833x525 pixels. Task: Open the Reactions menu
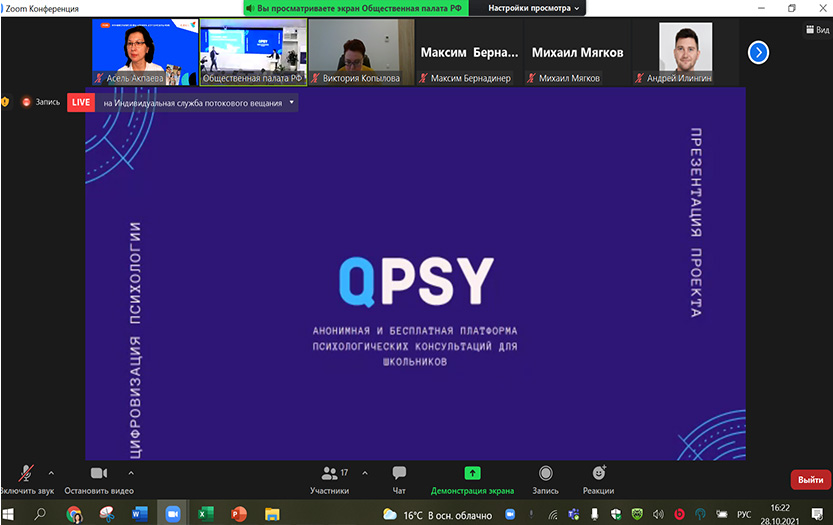pos(598,474)
